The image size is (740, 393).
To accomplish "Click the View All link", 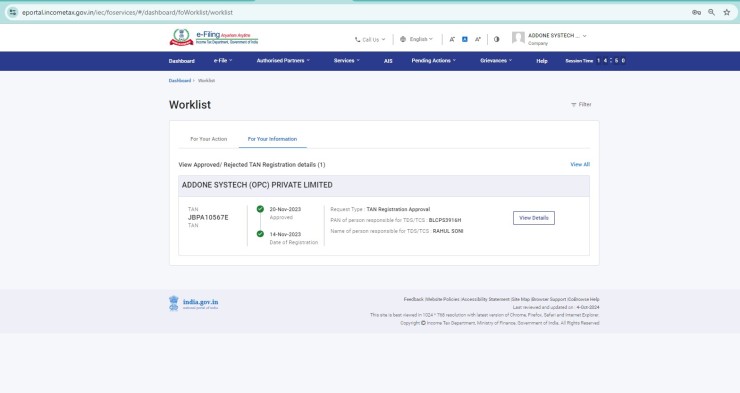I will point(580,164).
